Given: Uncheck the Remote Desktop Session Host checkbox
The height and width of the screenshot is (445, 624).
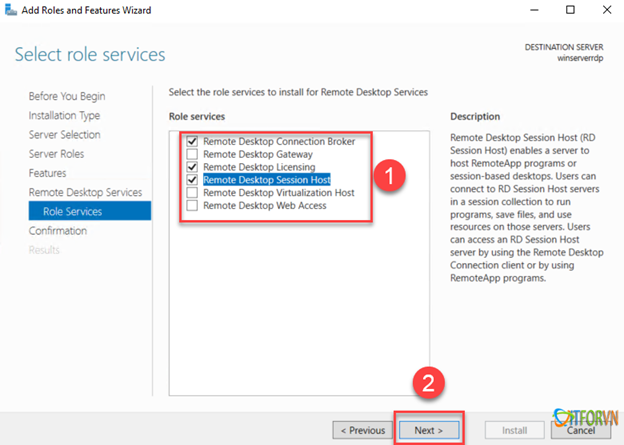Looking at the screenshot, I should coord(192,180).
